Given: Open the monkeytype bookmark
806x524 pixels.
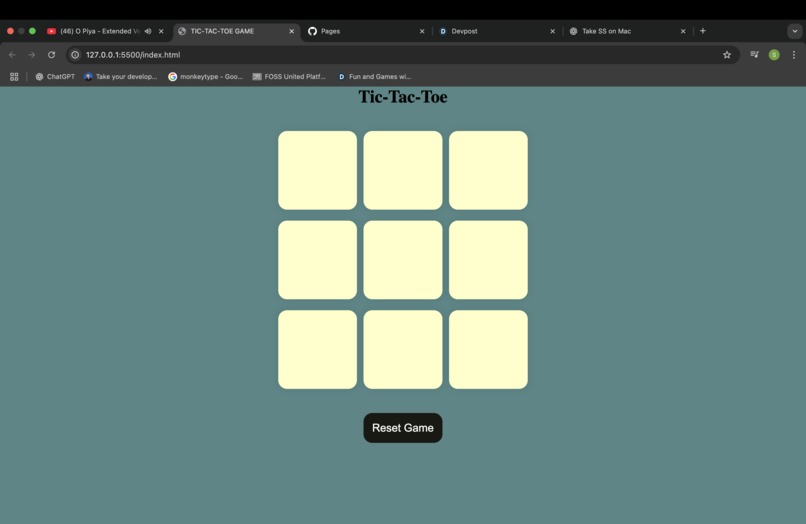Looking at the screenshot, I should [x=206, y=77].
